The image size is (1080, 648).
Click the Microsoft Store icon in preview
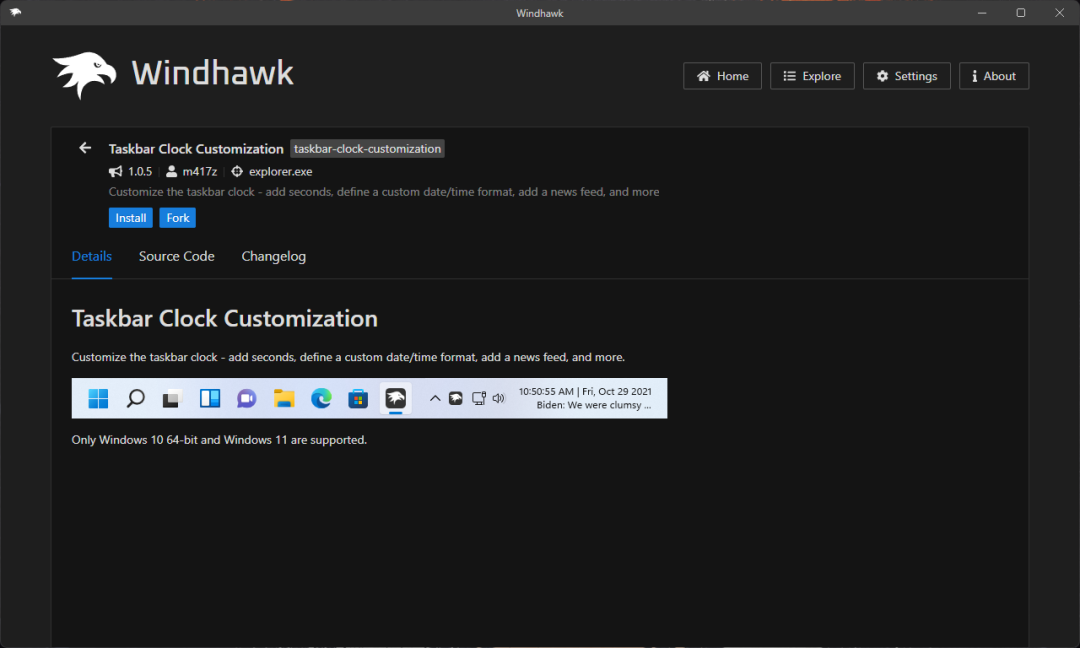pyautogui.click(x=358, y=399)
